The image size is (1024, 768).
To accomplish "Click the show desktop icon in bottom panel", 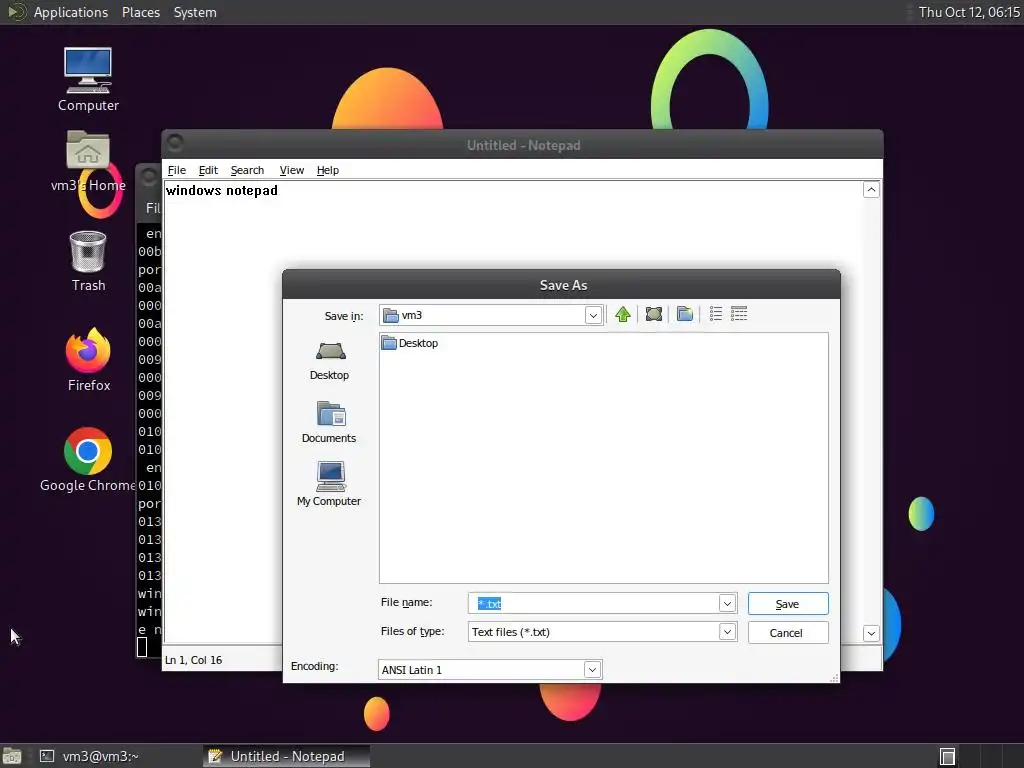I will click(12, 756).
